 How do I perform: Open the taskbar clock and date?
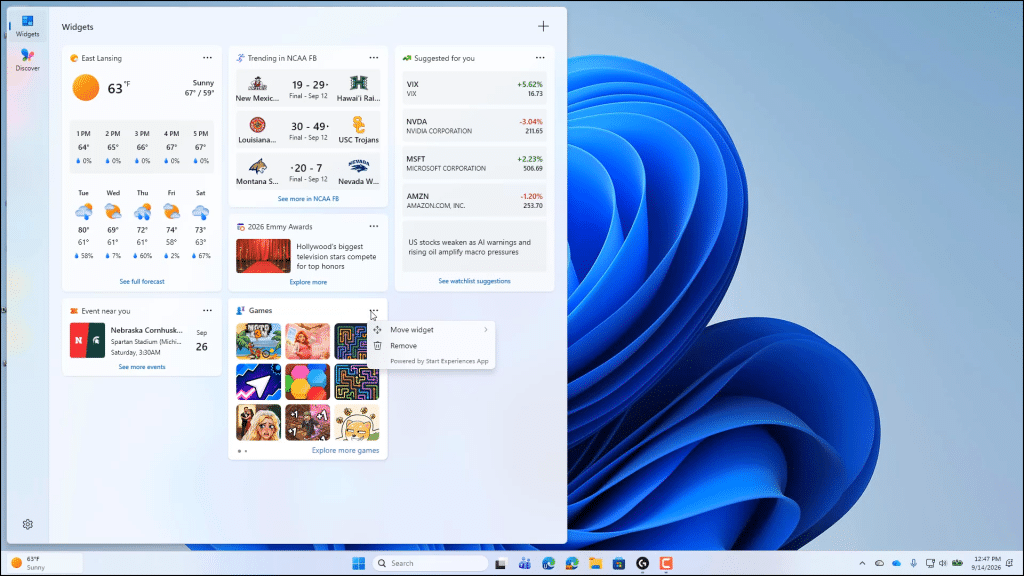986,563
